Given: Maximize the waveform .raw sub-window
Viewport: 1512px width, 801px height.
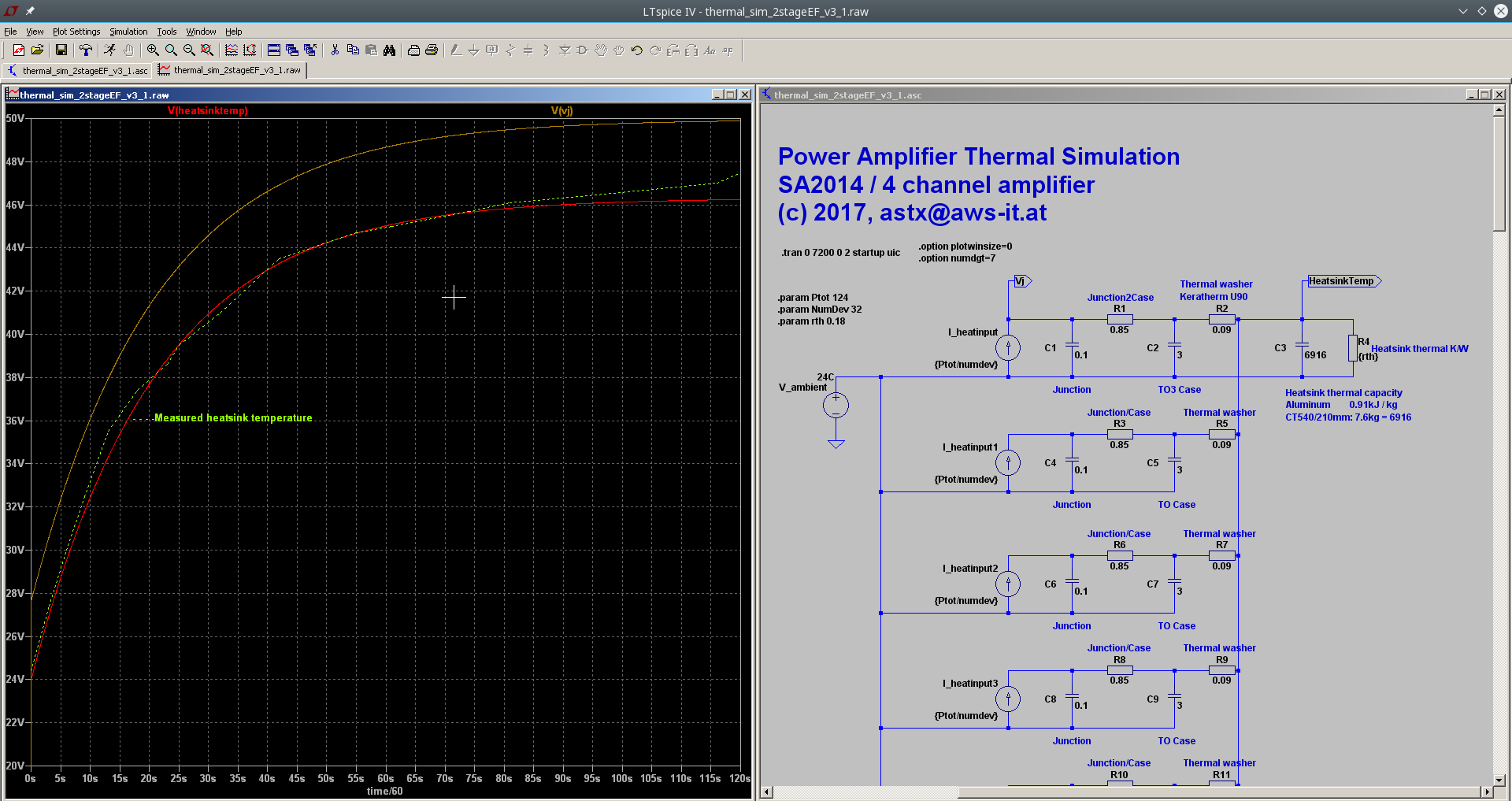Looking at the screenshot, I should tap(731, 95).
